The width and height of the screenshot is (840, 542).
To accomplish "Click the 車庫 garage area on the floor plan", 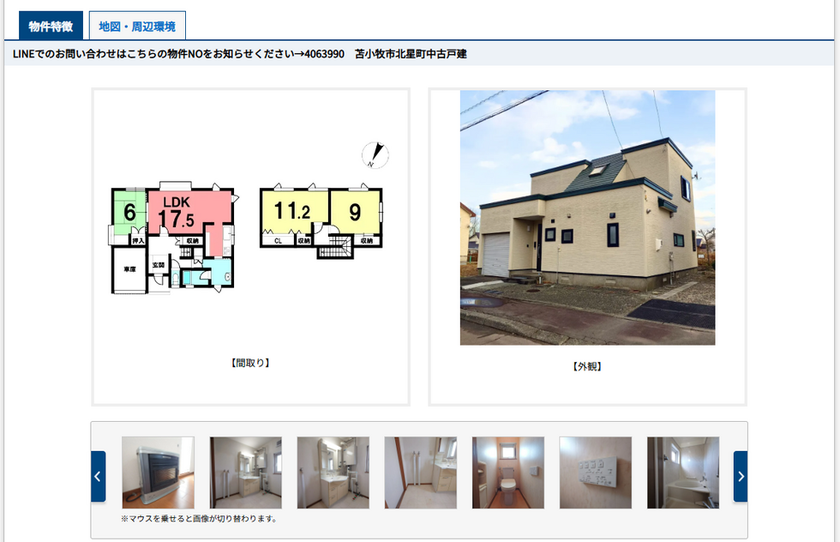I will [129, 270].
